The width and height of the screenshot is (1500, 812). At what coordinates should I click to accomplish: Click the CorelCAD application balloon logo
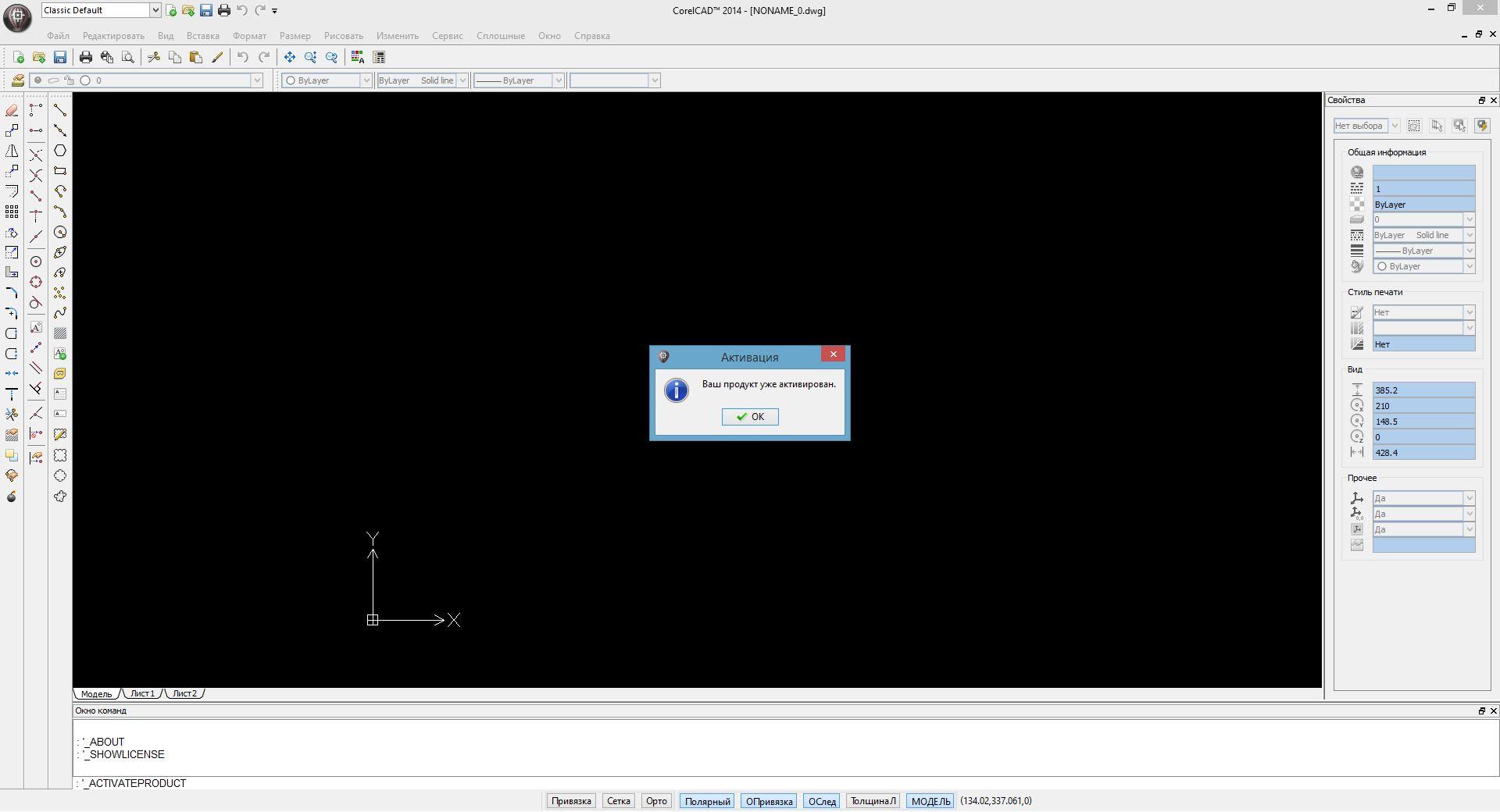click(17, 17)
